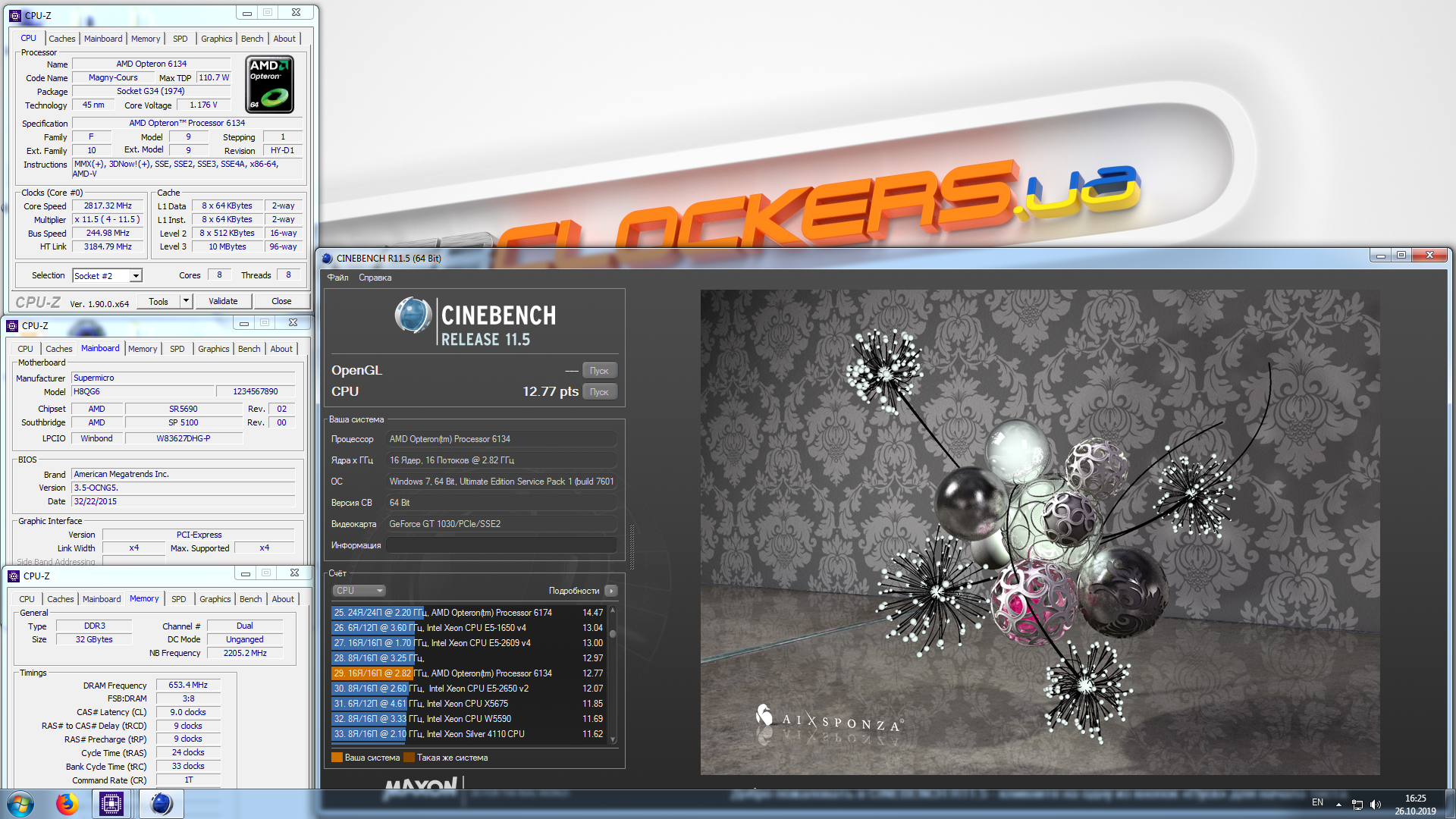
Task: Click the Tools button
Action: pyautogui.click(x=158, y=301)
